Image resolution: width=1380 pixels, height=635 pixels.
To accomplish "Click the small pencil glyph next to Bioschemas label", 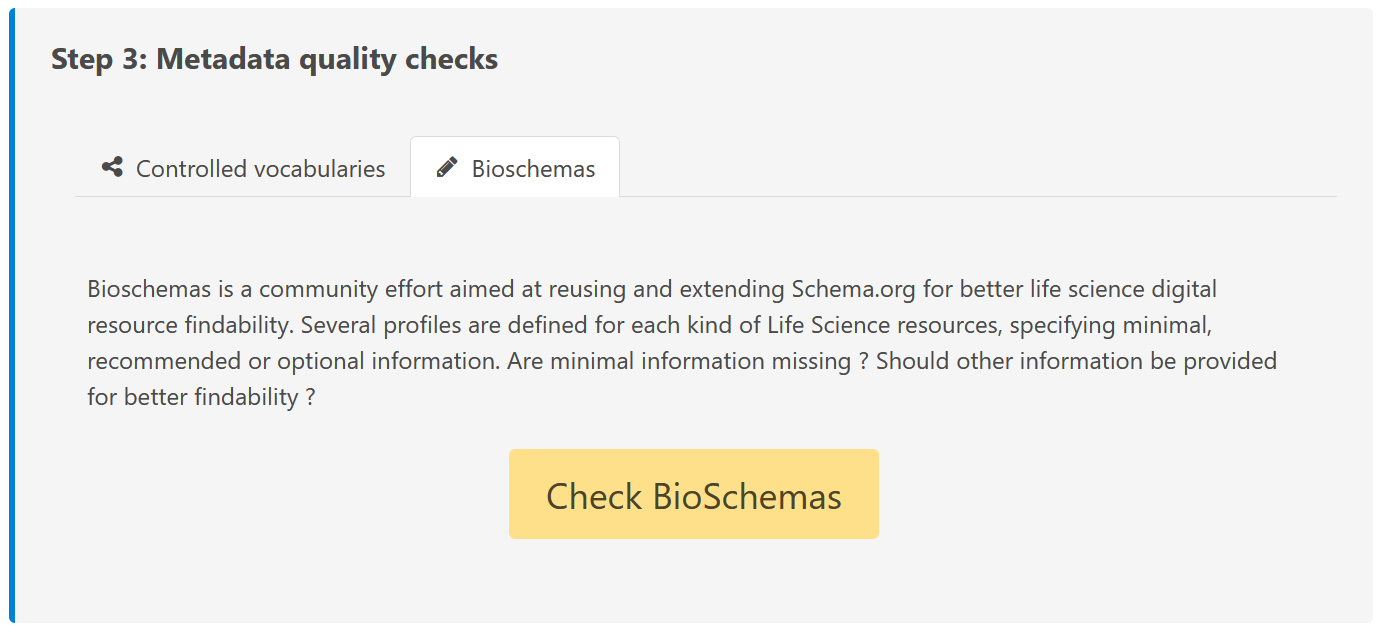I will tap(446, 166).
